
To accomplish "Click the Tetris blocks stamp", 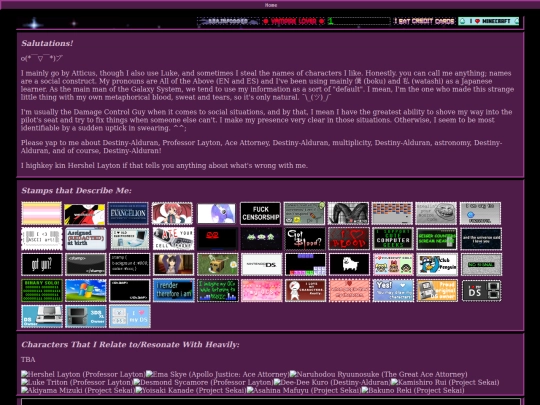I will click(305, 264).
